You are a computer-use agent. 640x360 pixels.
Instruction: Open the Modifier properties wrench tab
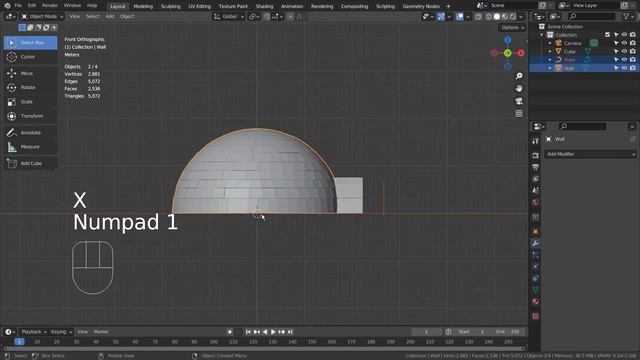pyautogui.click(x=536, y=244)
